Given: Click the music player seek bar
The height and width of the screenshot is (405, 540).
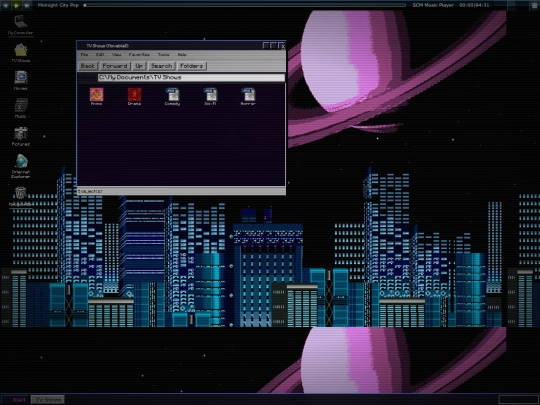Looking at the screenshot, I should coord(245,5).
